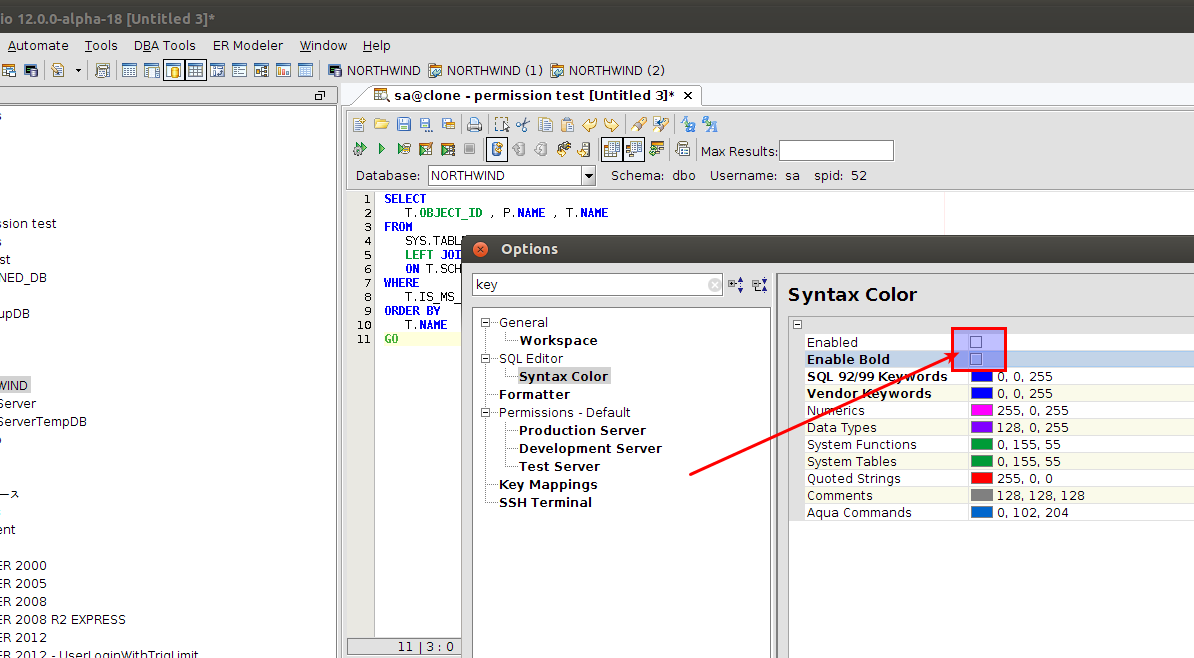Click the Max Results input field
Screen dimensions: 1194x658
(x=835, y=151)
